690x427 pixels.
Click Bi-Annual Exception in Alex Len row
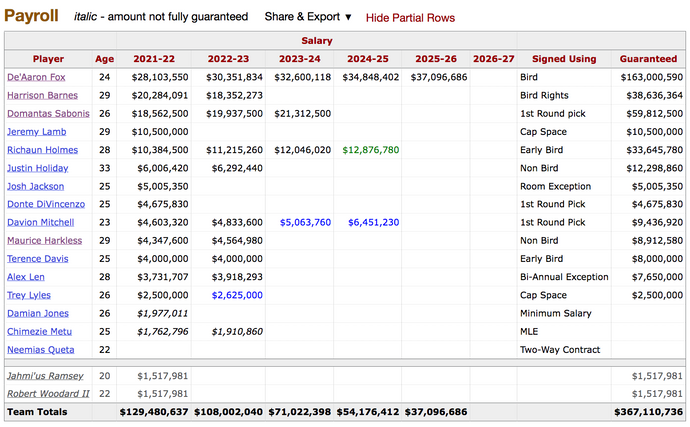click(x=564, y=277)
